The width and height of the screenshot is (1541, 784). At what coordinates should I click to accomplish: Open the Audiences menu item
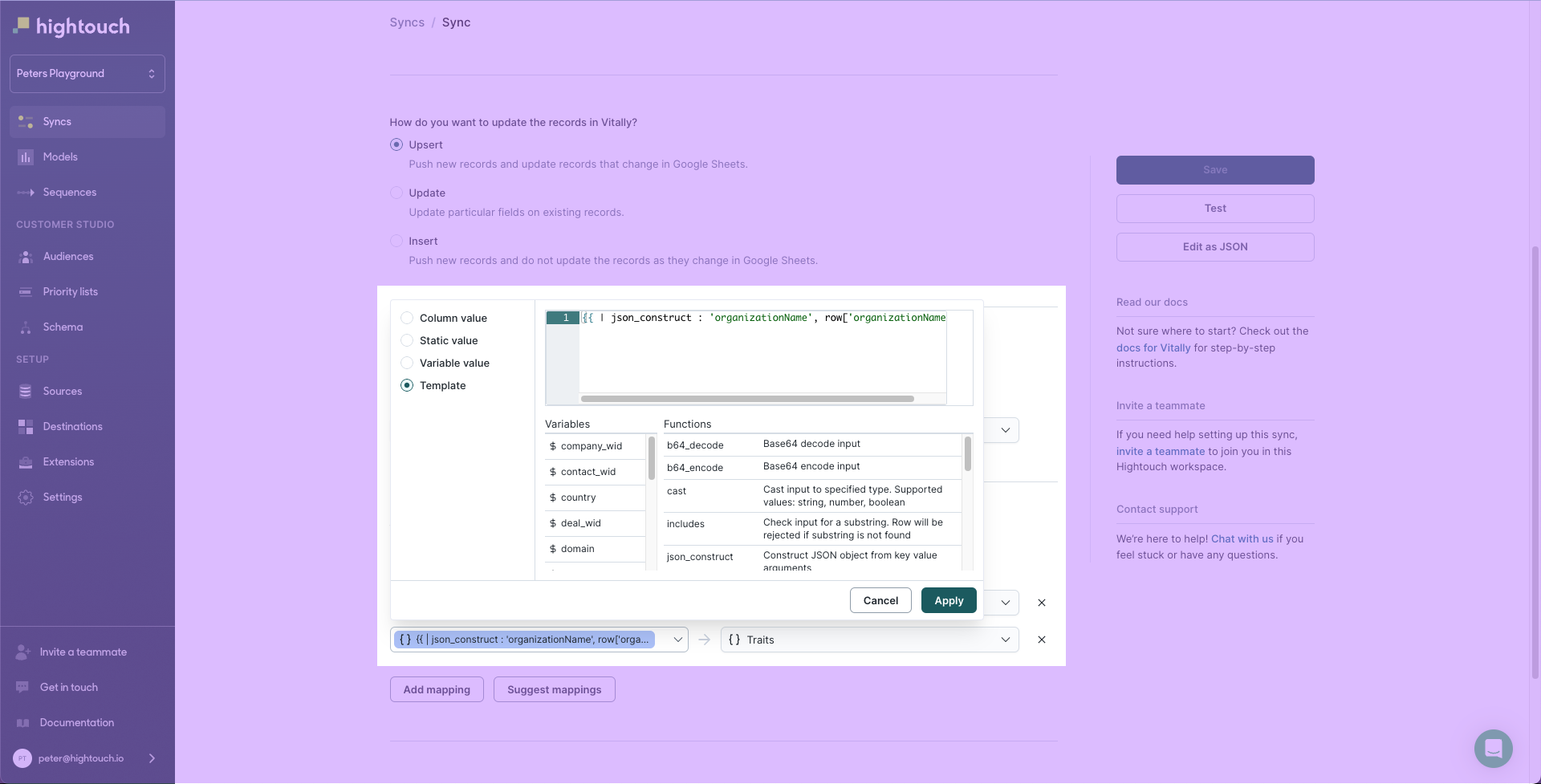pos(87,257)
